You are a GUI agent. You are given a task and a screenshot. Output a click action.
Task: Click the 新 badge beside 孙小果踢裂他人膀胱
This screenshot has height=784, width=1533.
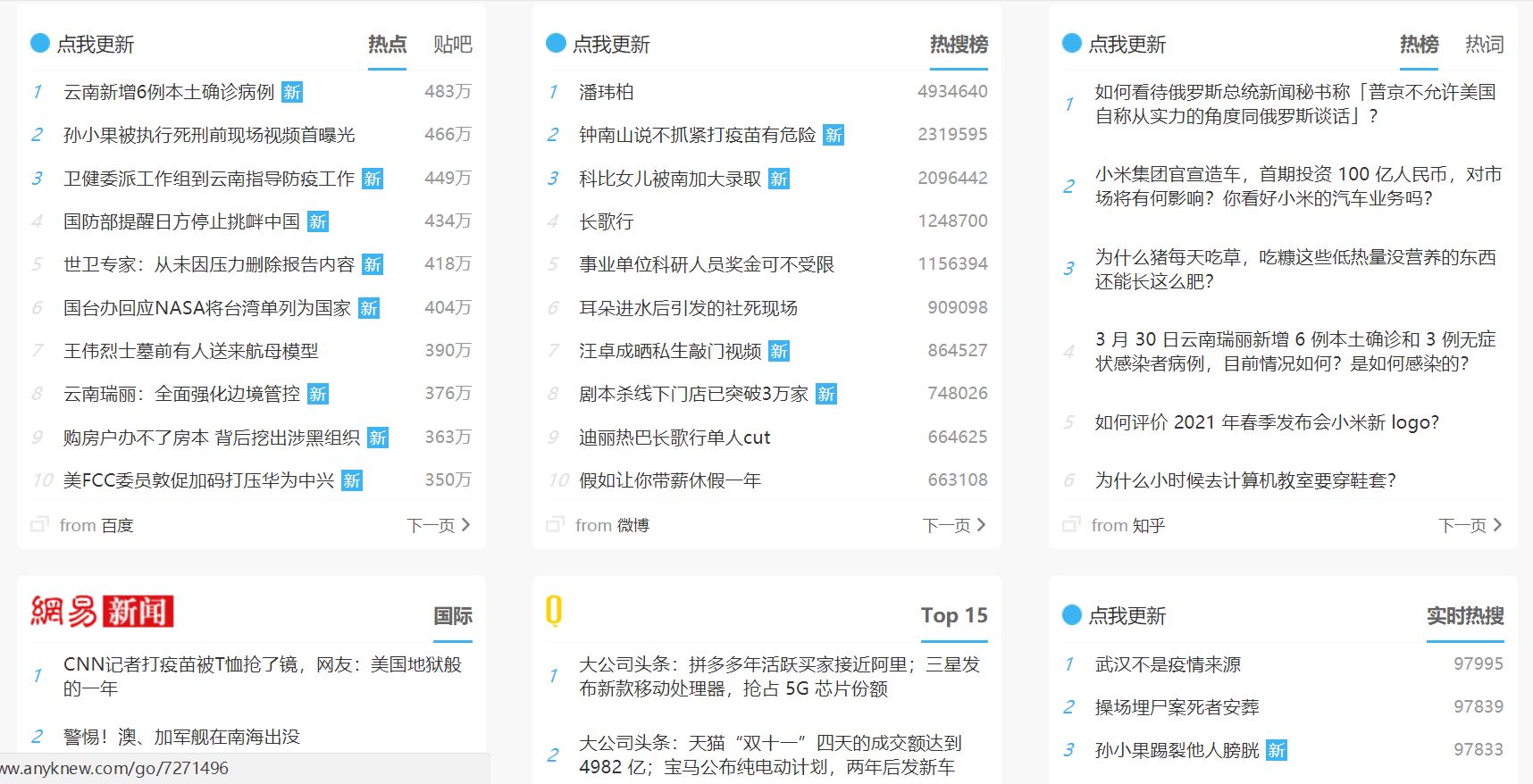(x=1277, y=750)
